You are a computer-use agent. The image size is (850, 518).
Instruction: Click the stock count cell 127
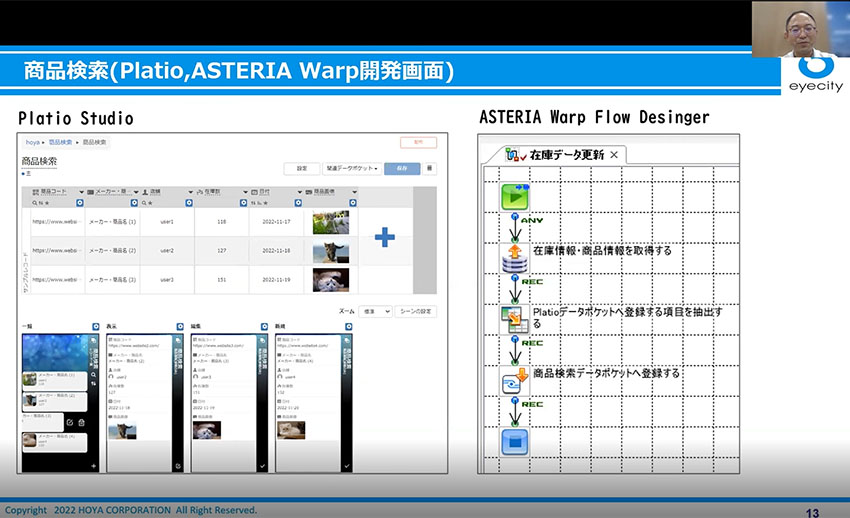pyautogui.click(x=221, y=251)
